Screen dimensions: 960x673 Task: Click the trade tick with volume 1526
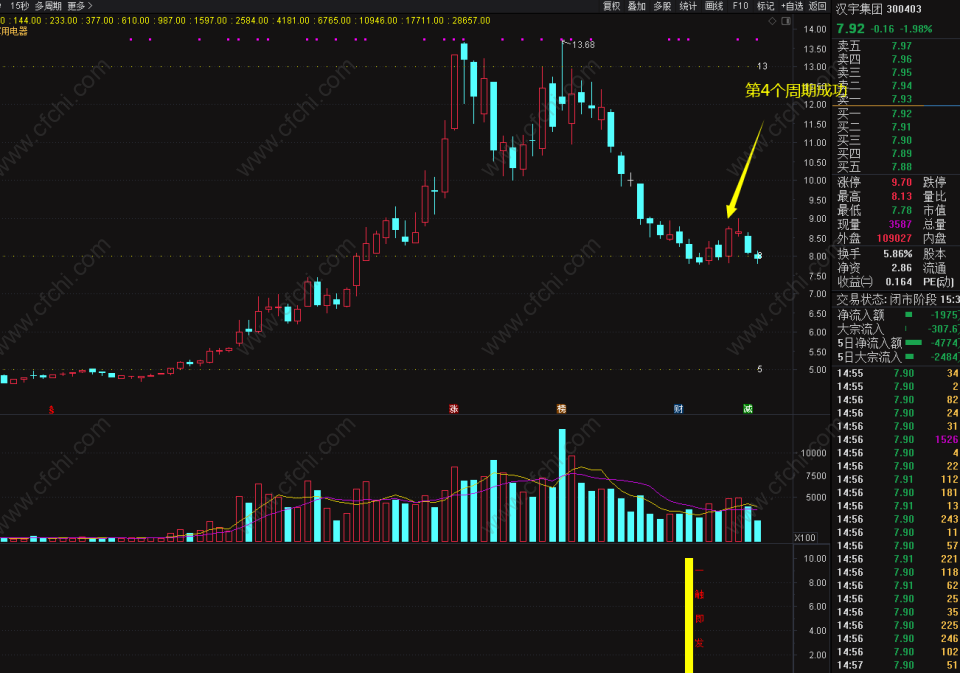click(x=898, y=440)
